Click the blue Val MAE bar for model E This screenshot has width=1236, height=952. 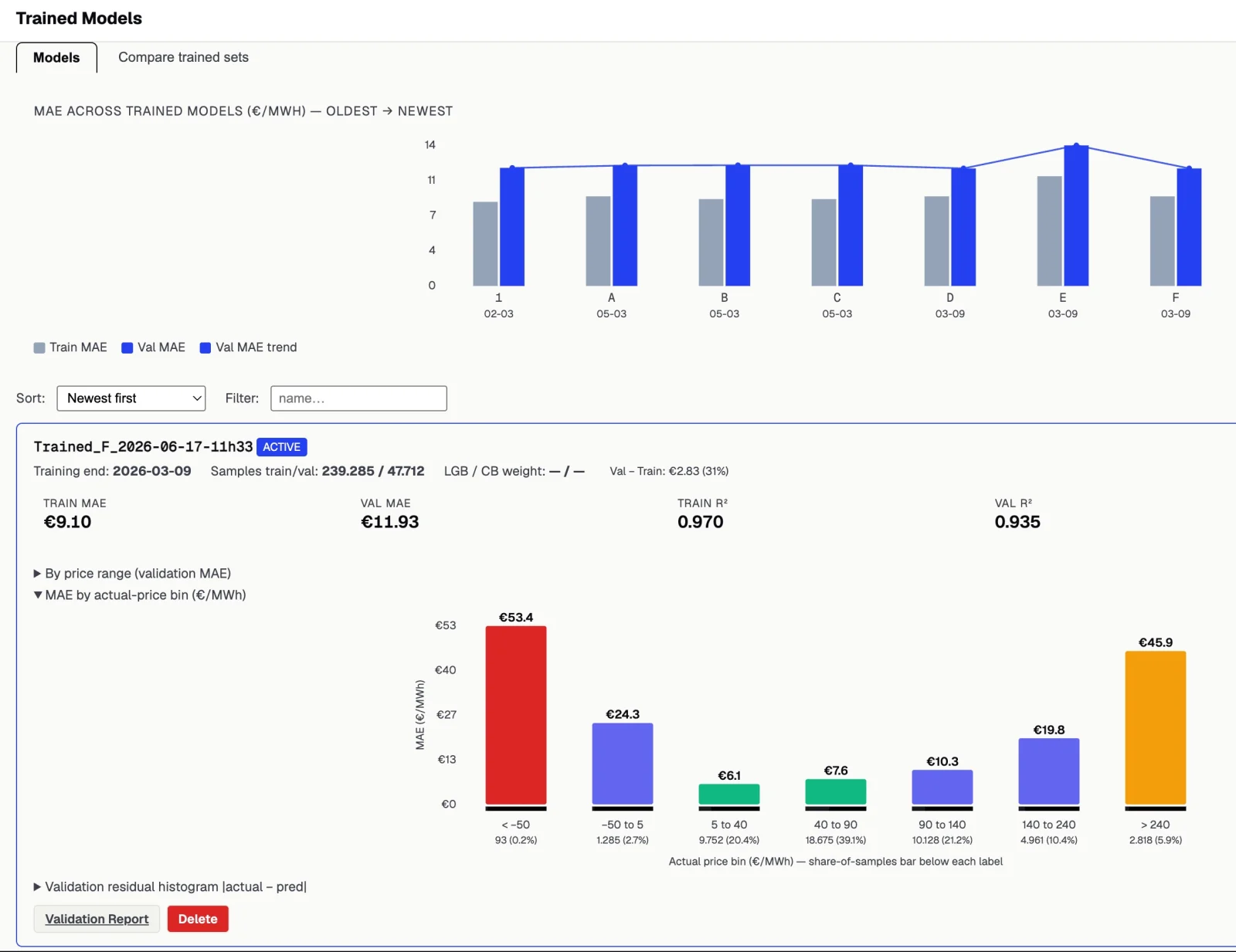click(x=1076, y=215)
